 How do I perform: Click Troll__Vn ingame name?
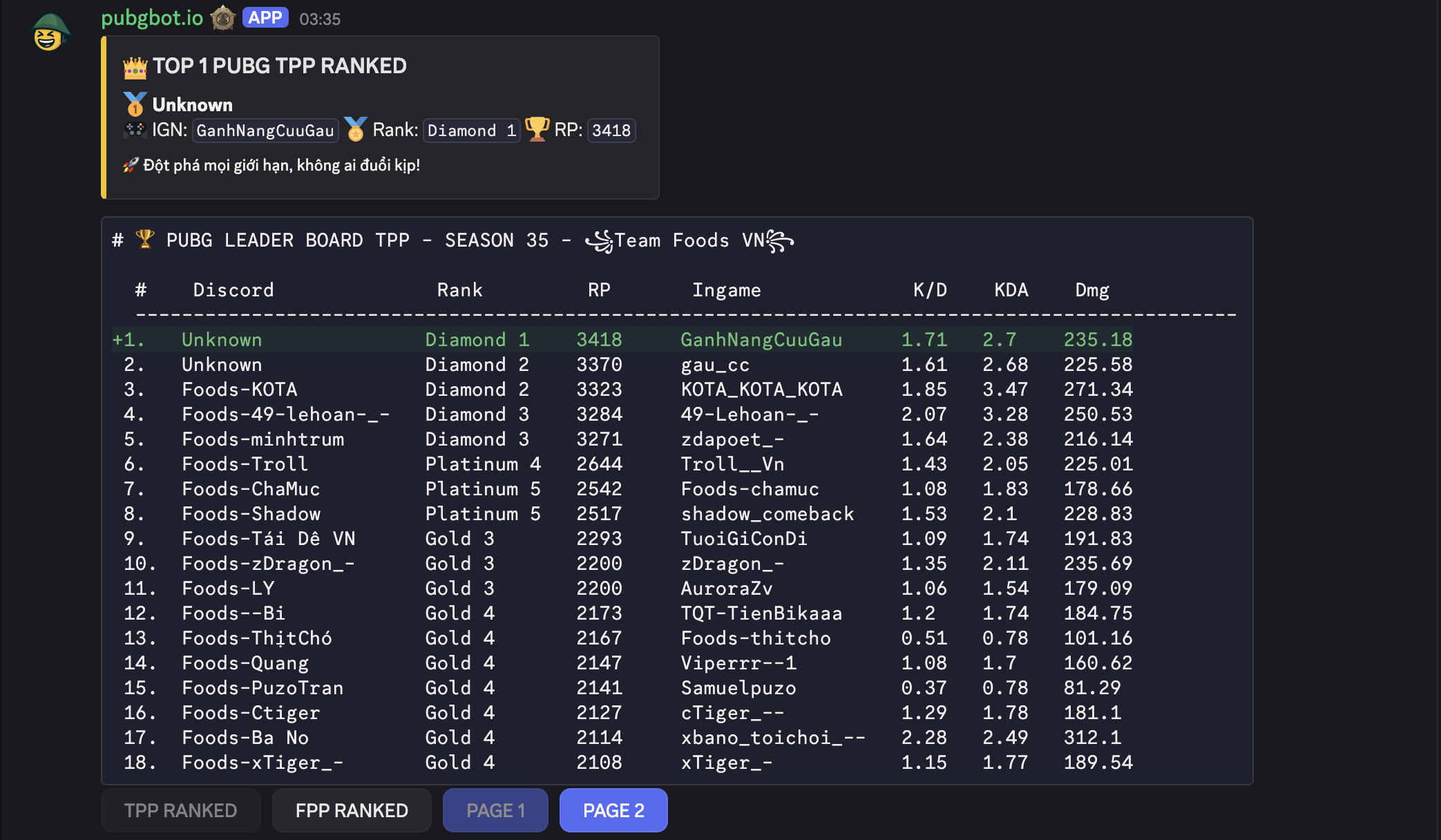tap(732, 464)
